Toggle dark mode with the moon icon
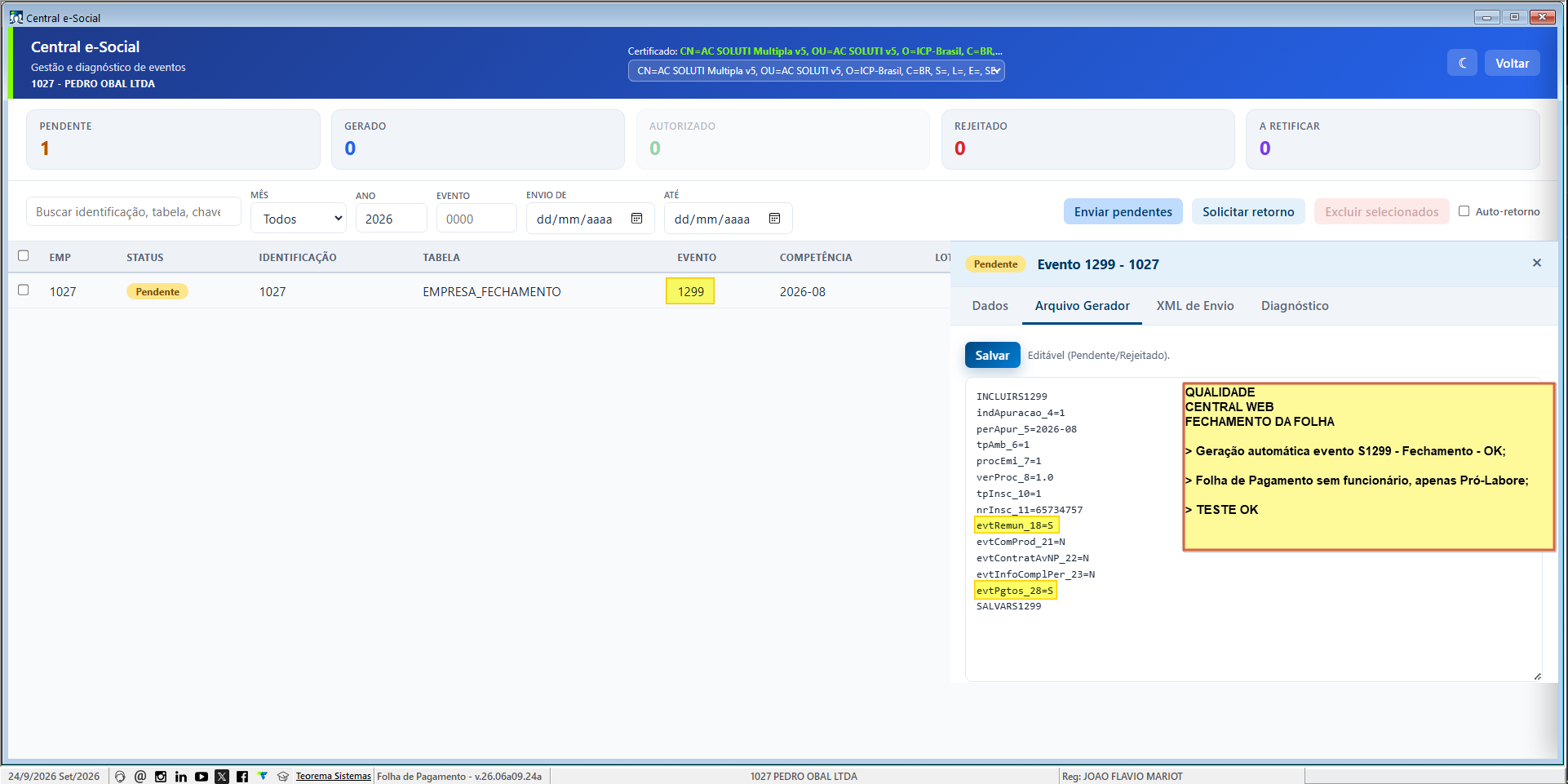This screenshot has height=784, width=1568. click(x=1462, y=63)
